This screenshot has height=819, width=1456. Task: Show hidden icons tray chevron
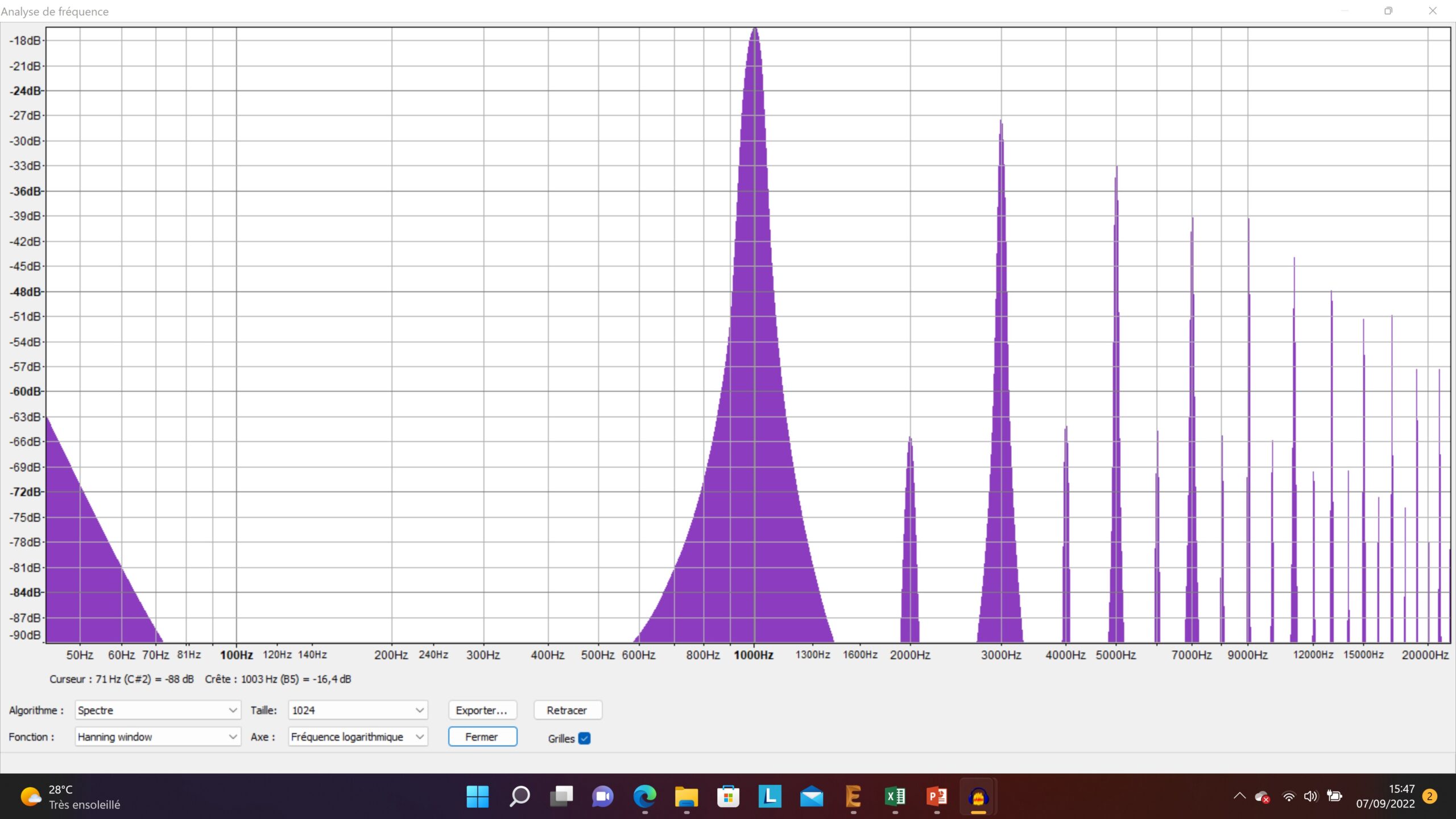[x=1239, y=796]
